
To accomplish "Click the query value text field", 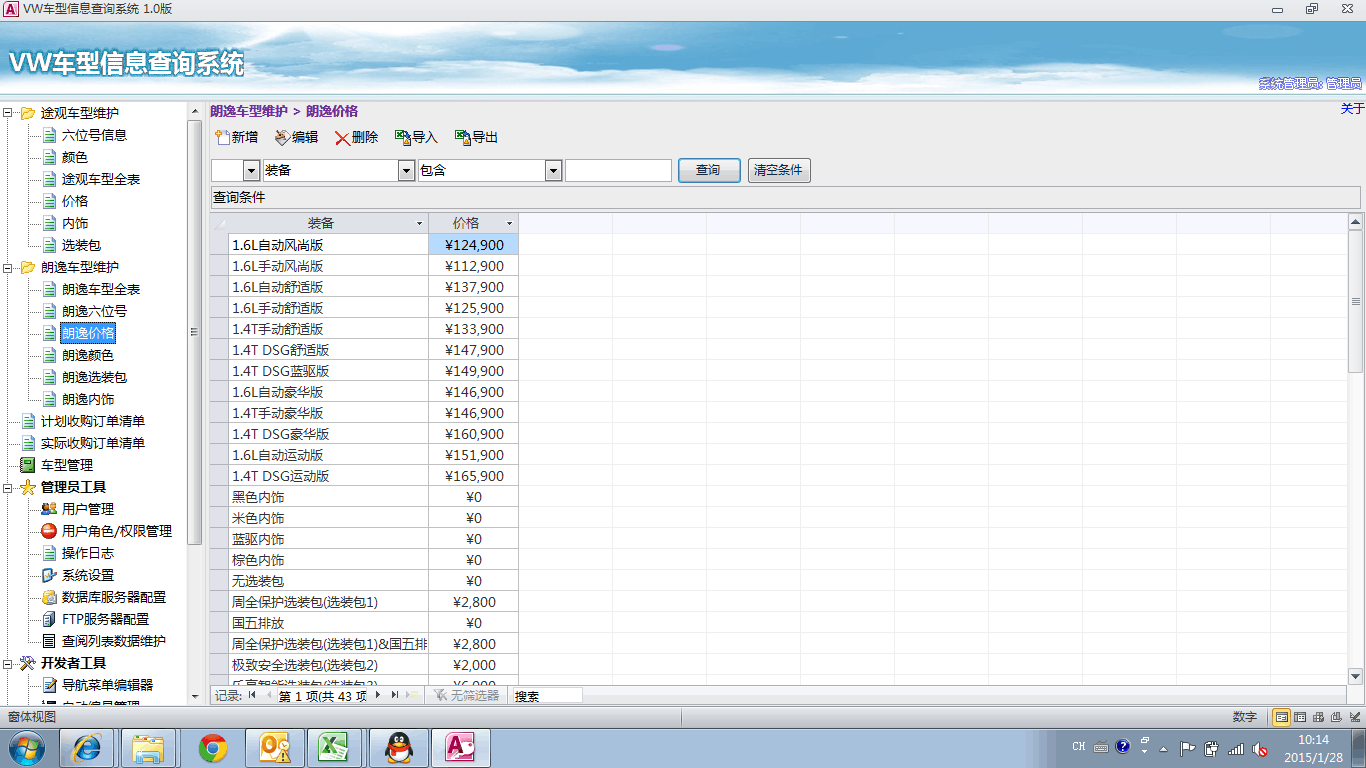I will coord(618,171).
